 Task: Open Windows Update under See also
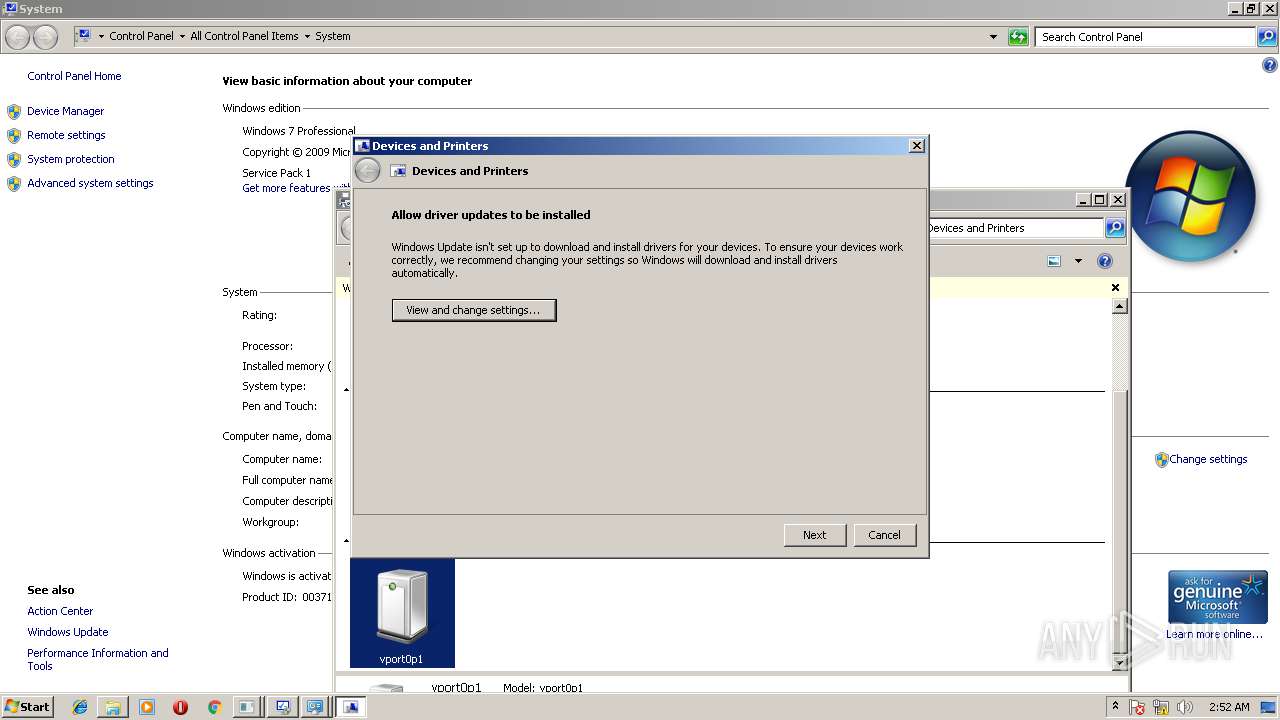(68, 632)
